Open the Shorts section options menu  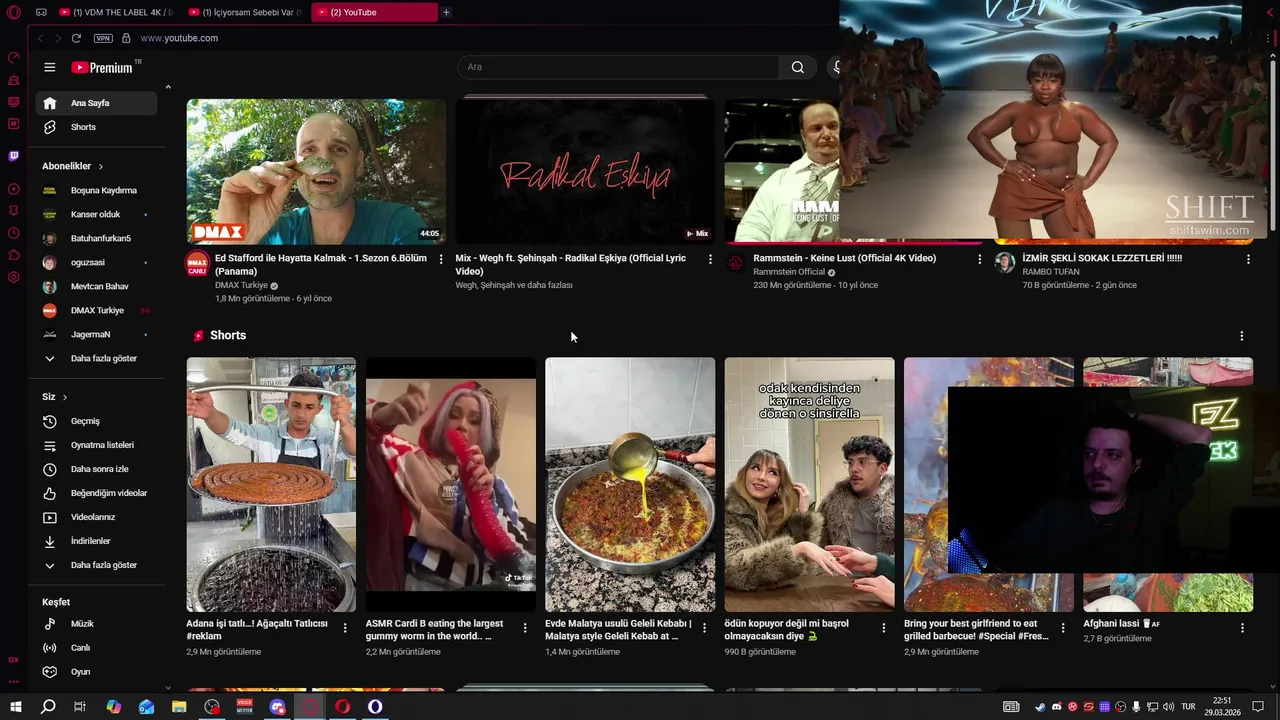(x=1241, y=336)
